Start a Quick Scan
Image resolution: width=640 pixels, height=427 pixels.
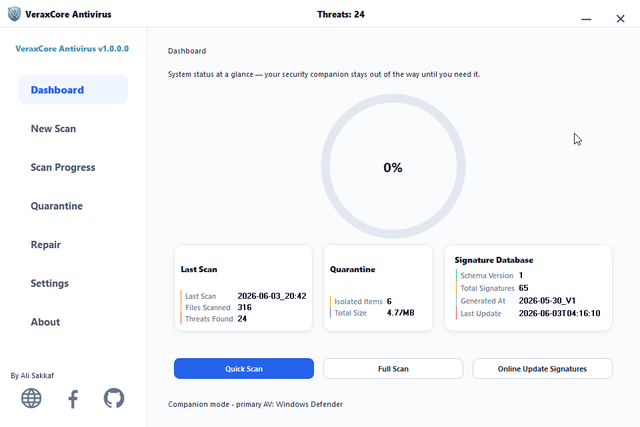coord(244,369)
